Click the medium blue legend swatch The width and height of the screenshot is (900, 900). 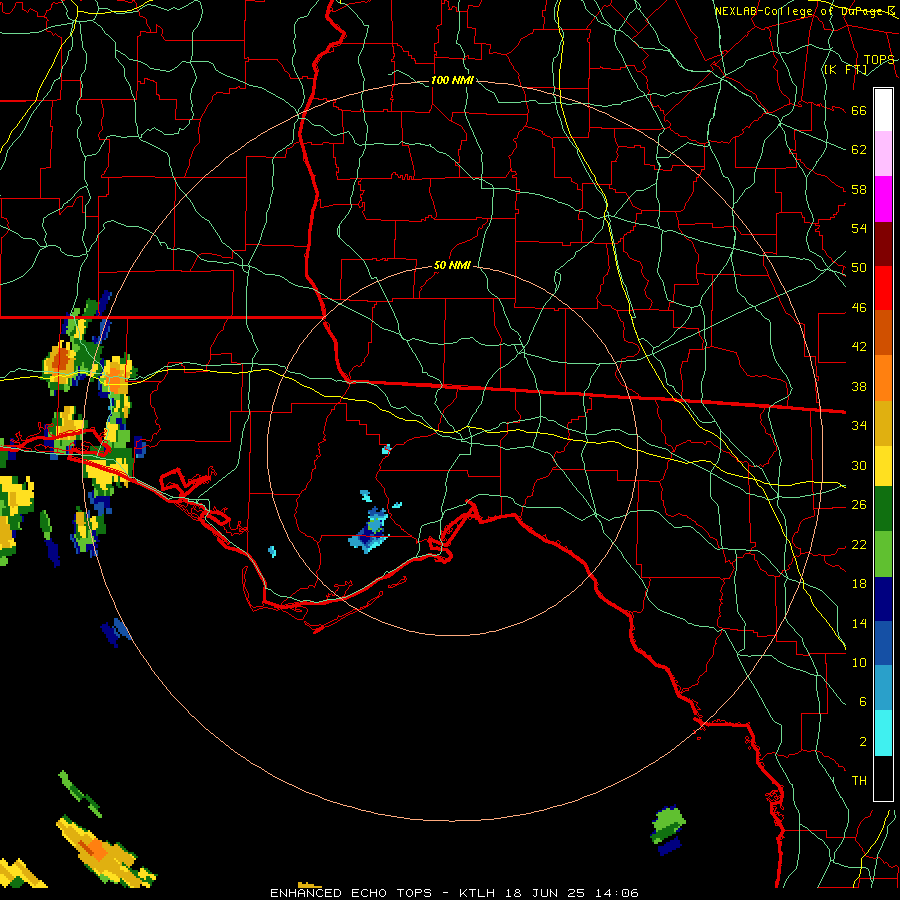pos(883,643)
